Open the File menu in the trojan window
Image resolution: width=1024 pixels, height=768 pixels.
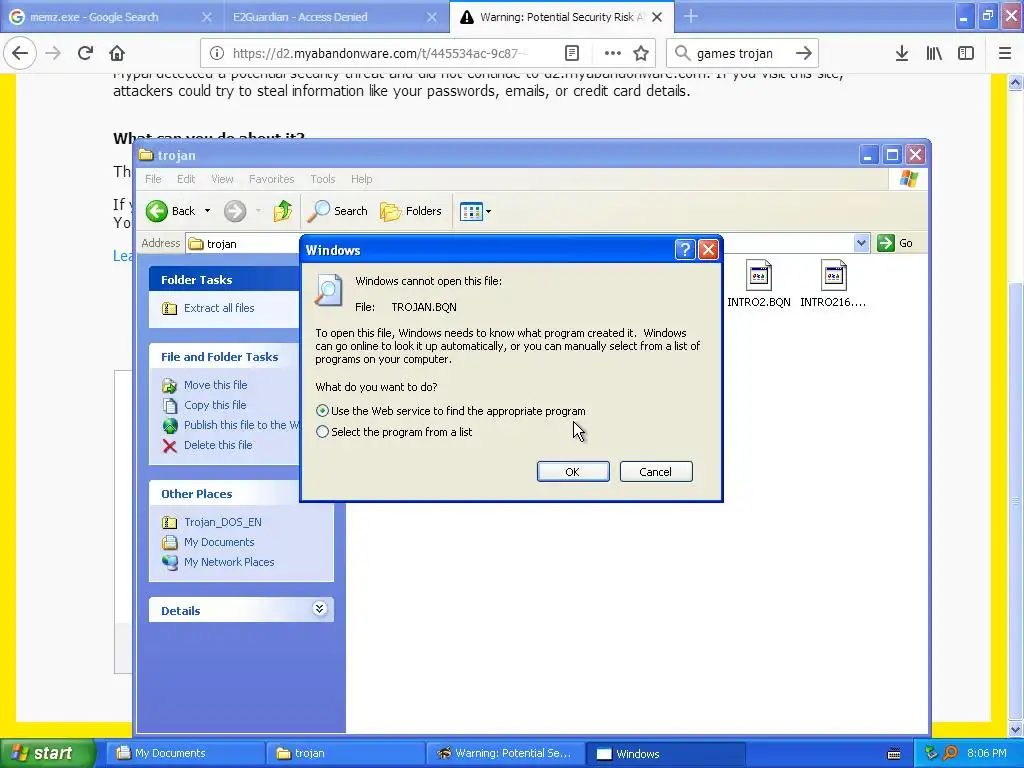click(x=153, y=179)
